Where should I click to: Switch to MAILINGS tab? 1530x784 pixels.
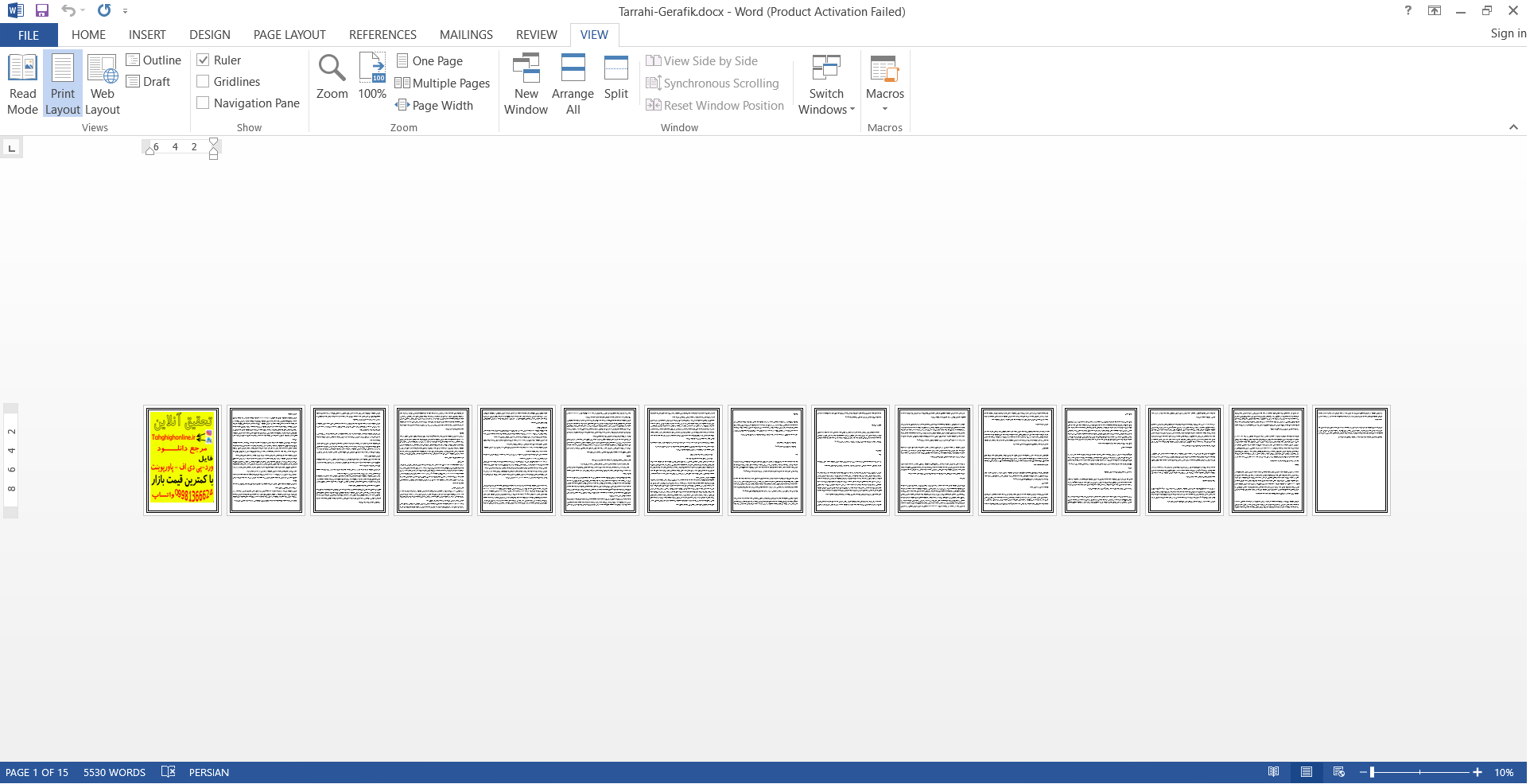[x=466, y=35]
